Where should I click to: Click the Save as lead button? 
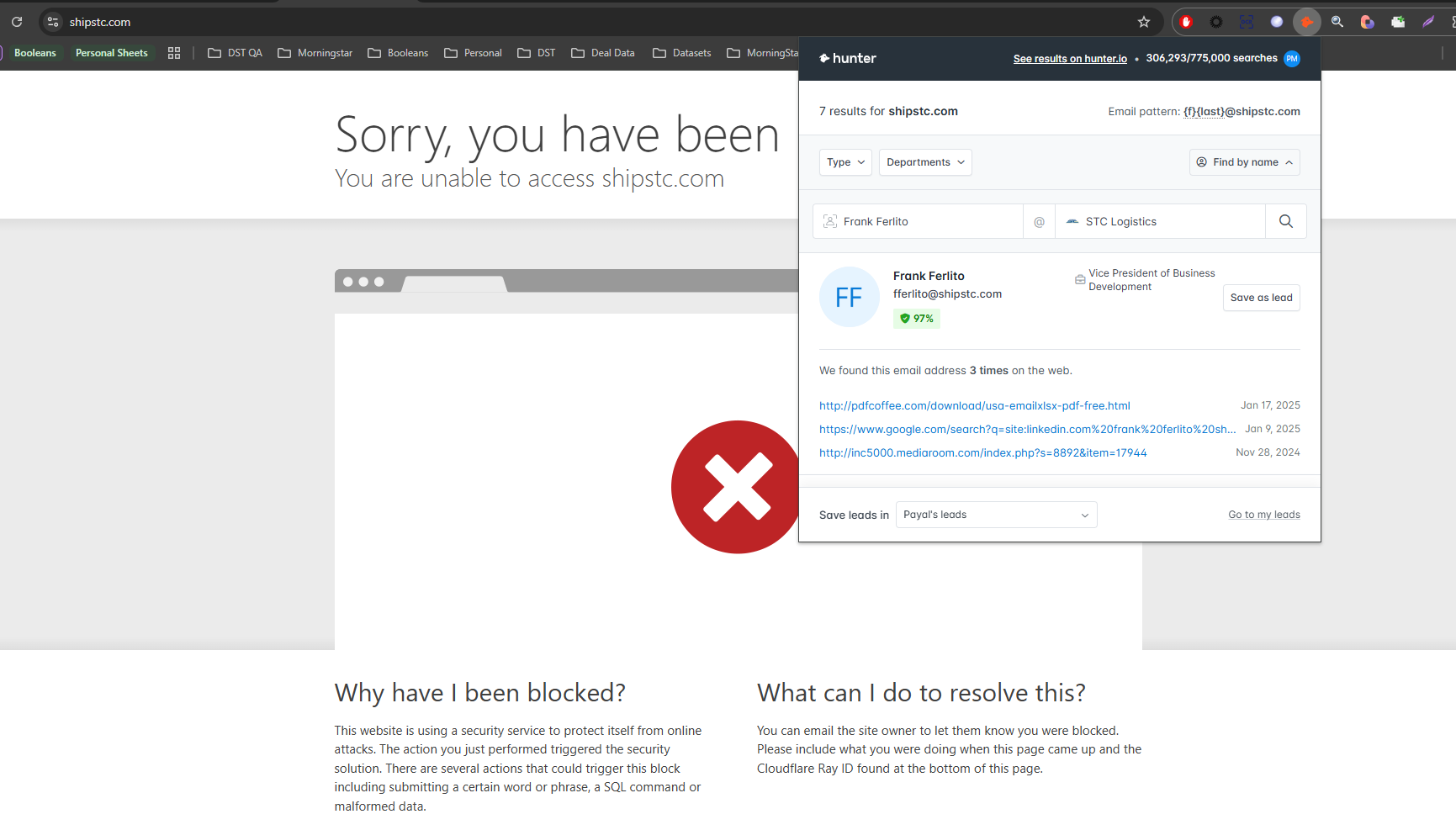[1261, 298]
